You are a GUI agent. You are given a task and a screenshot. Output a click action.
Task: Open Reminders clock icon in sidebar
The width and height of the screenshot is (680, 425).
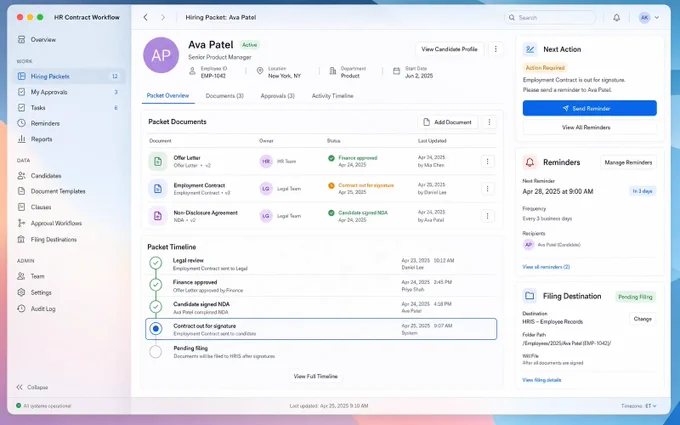pos(21,123)
